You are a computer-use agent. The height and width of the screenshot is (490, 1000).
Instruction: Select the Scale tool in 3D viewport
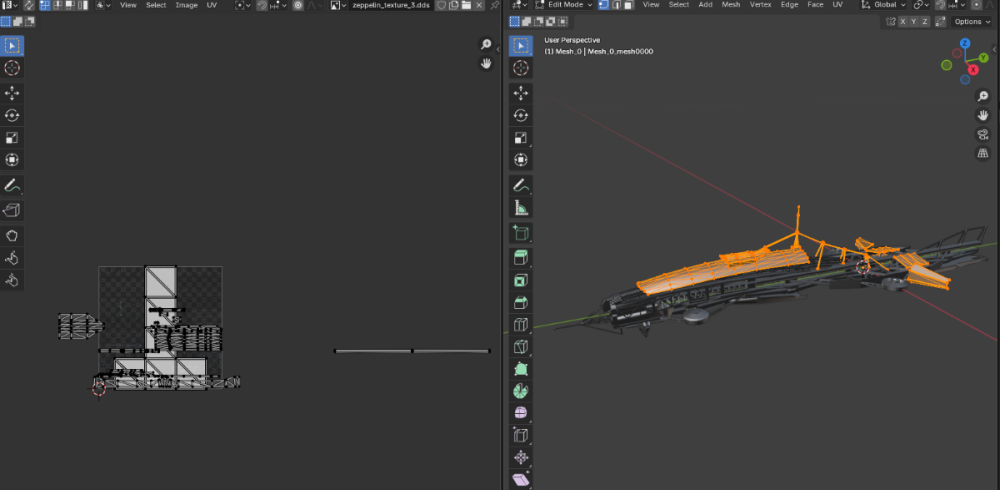pos(521,138)
